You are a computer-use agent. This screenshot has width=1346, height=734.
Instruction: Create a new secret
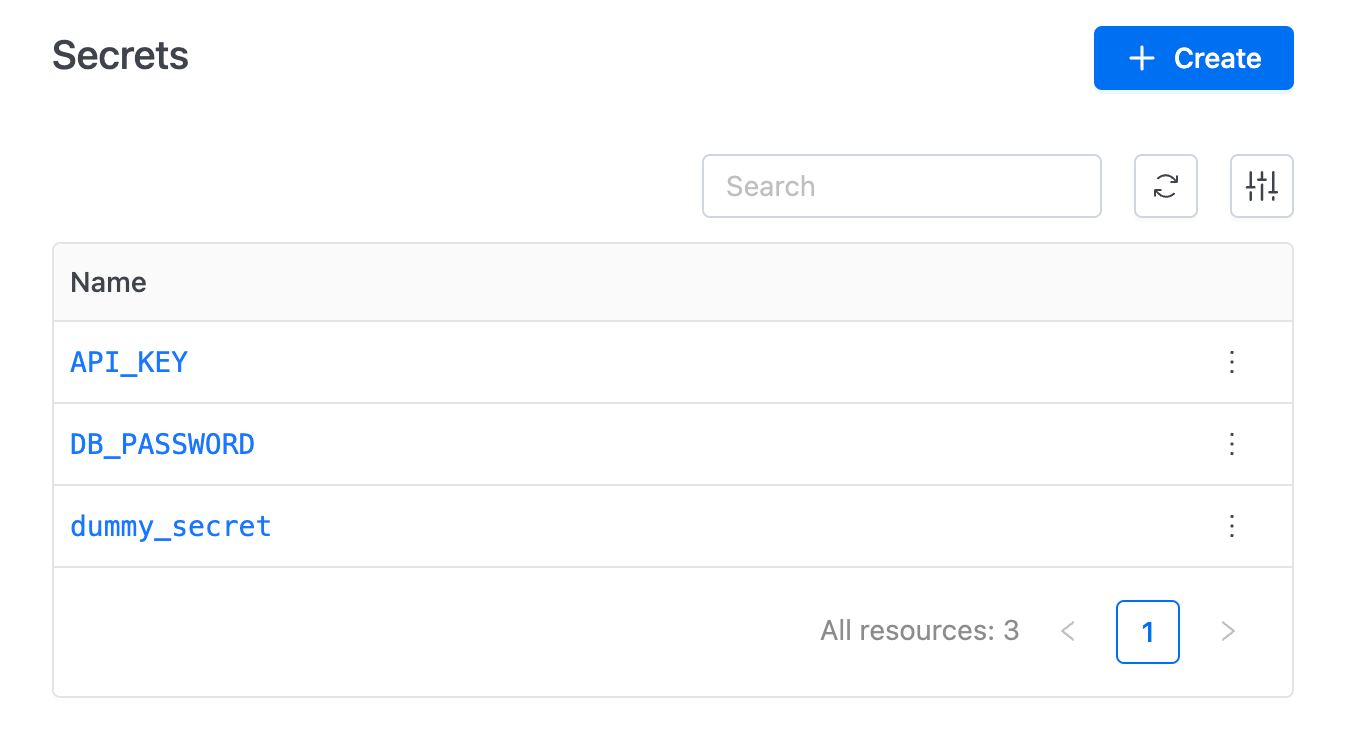[x=1194, y=58]
